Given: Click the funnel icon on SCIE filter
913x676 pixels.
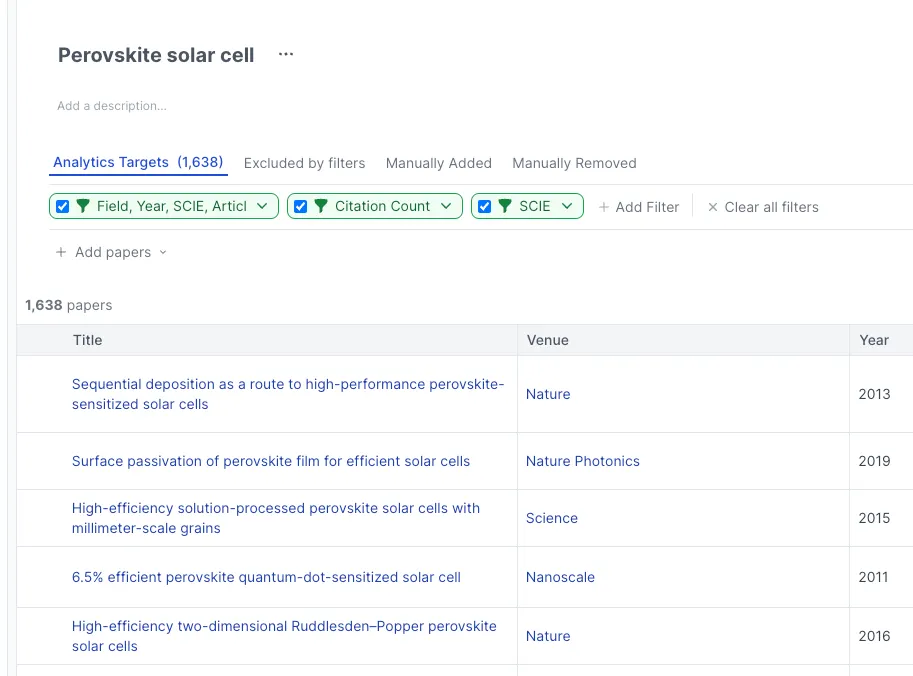Looking at the screenshot, I should pyautogui.click(x=505, y=207).
